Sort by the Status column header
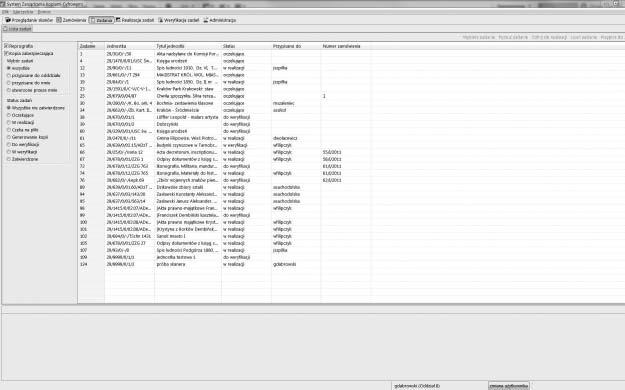625x390 pixels. click(x=246, y=46)
